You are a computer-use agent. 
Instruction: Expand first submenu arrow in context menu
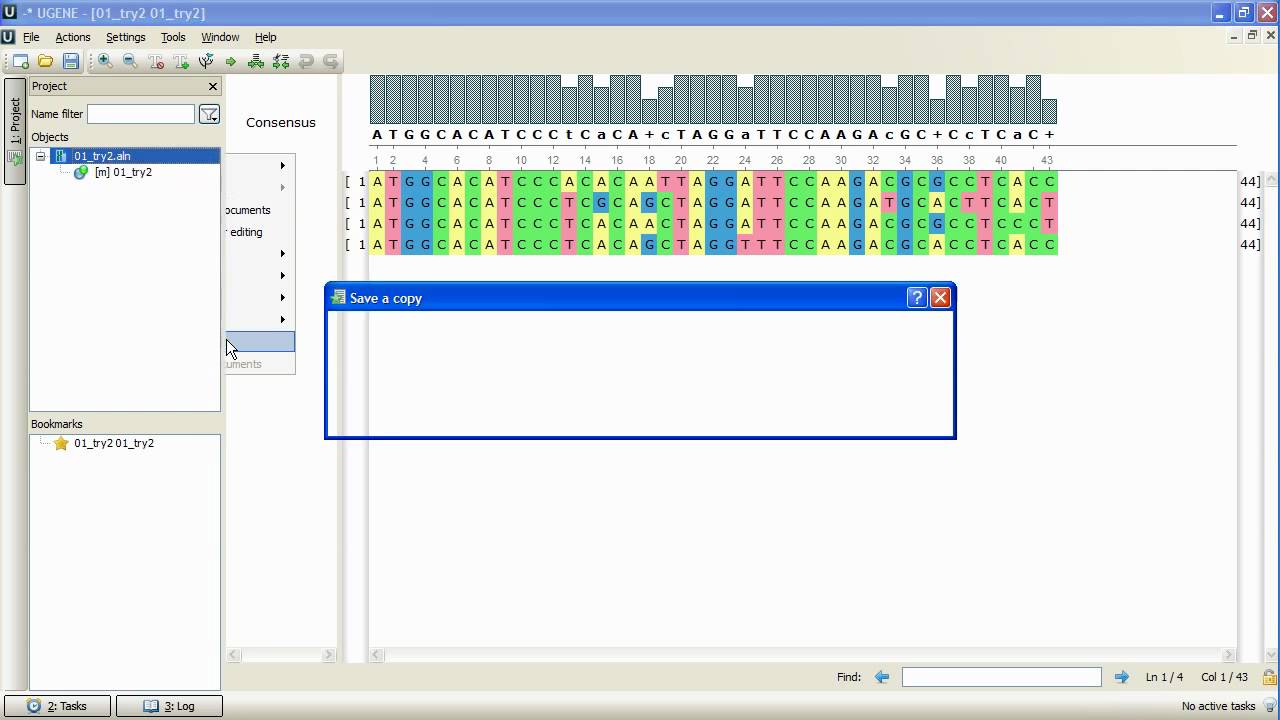click(x=283, y=165)
